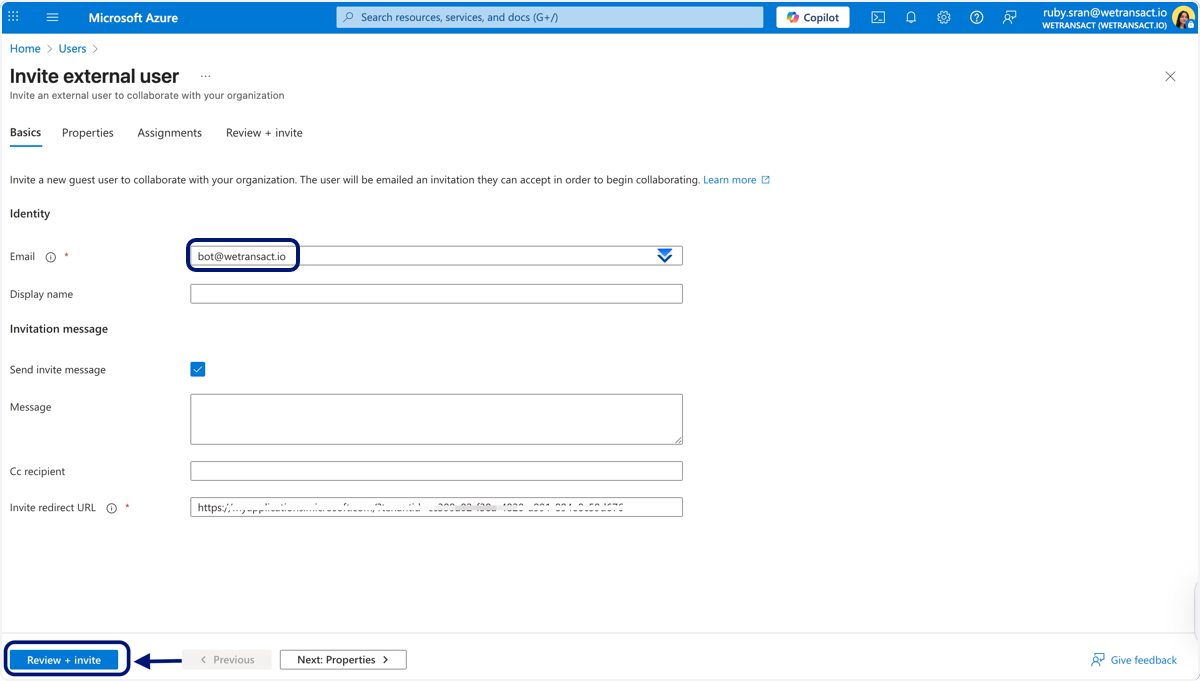The width and height of the screenshot is (1200, 681).
Task: Open the ellipsis menu beside Invite external user
Action: pos(206,76)
